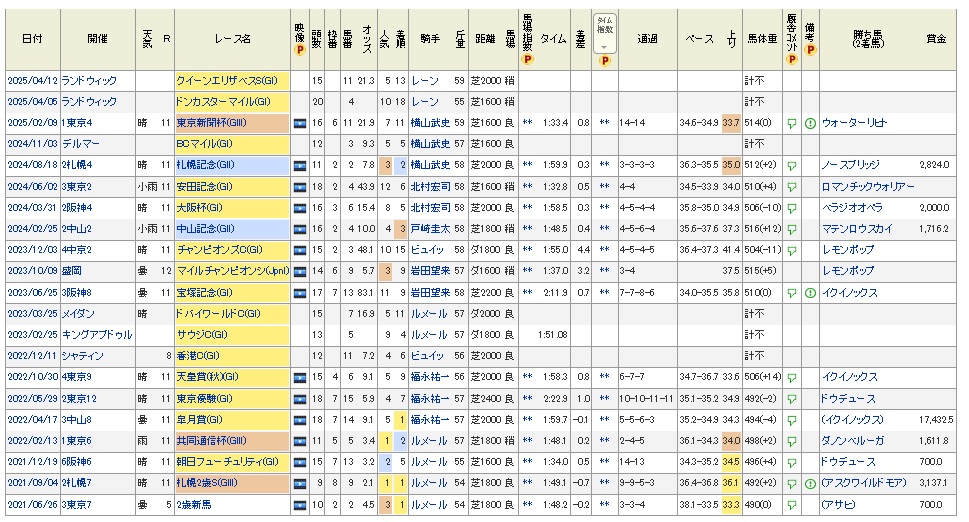Open the タイム指数 dropdown in header
The width and height of the screenshot is (969, 522).
click(x=604, y=33)
